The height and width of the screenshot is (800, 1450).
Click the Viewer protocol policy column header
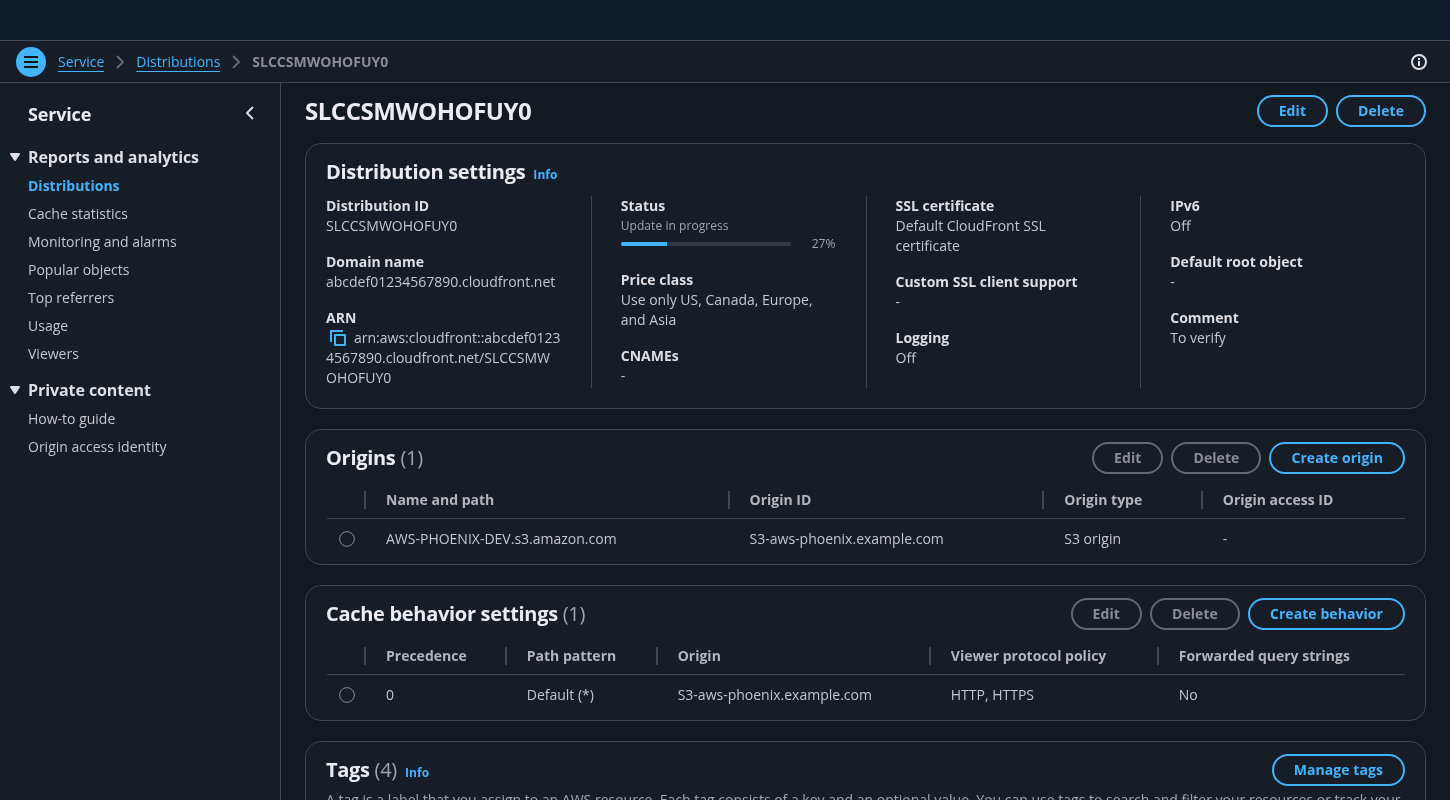(1028, 656)
